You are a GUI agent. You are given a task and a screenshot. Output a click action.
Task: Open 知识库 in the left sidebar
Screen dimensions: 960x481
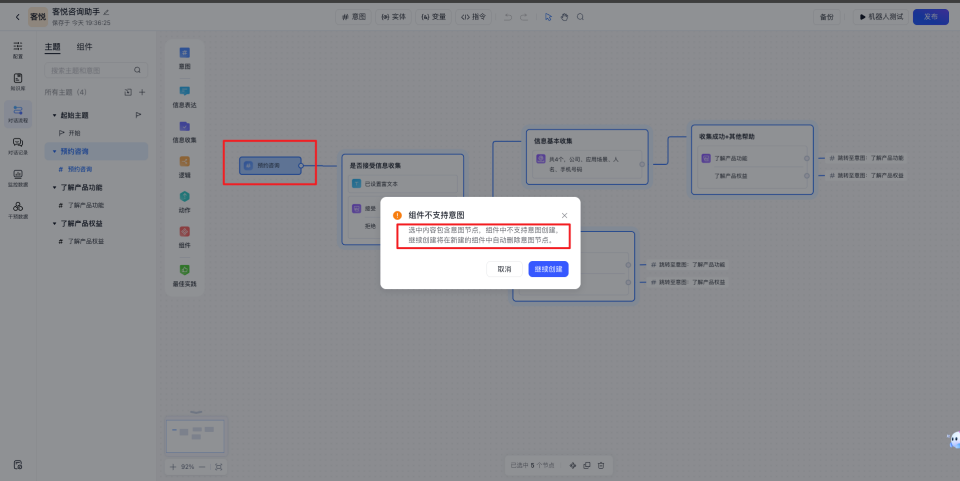coord(18,80)
